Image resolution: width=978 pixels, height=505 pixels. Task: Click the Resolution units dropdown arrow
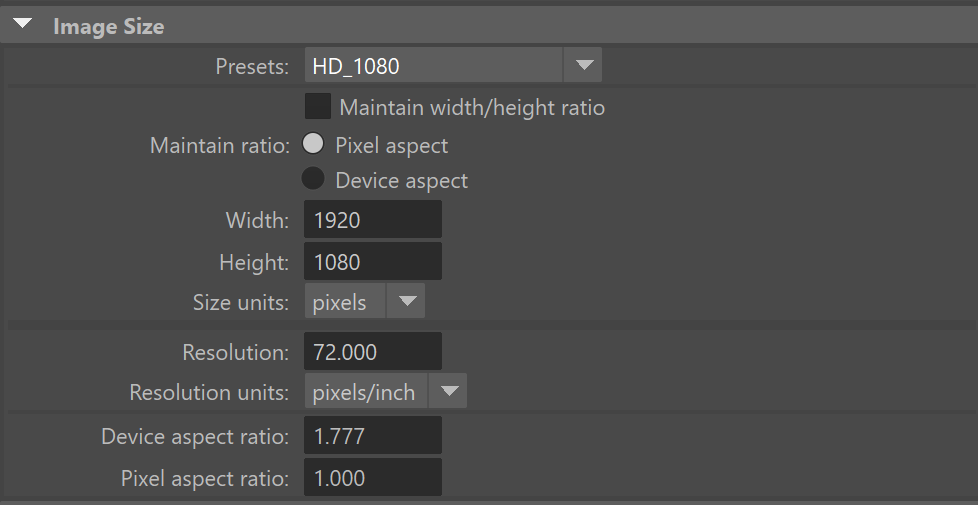(x=448, y=392)
